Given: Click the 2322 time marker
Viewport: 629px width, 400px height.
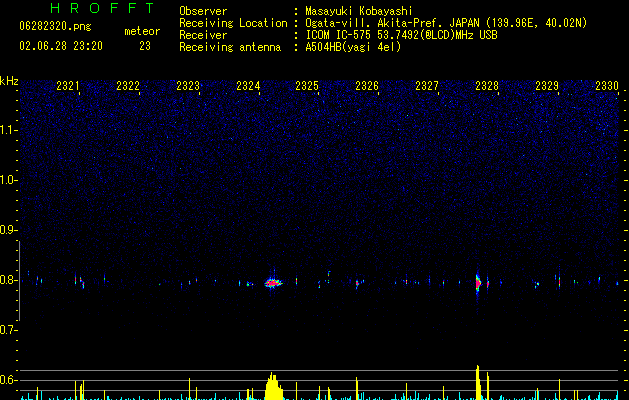Looking at the screenshot, I should [x=128, y=85].
